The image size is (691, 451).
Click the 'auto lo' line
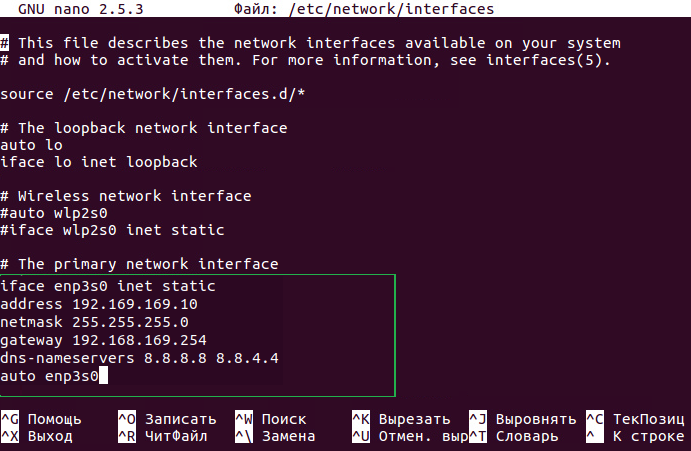coord(31,145)
